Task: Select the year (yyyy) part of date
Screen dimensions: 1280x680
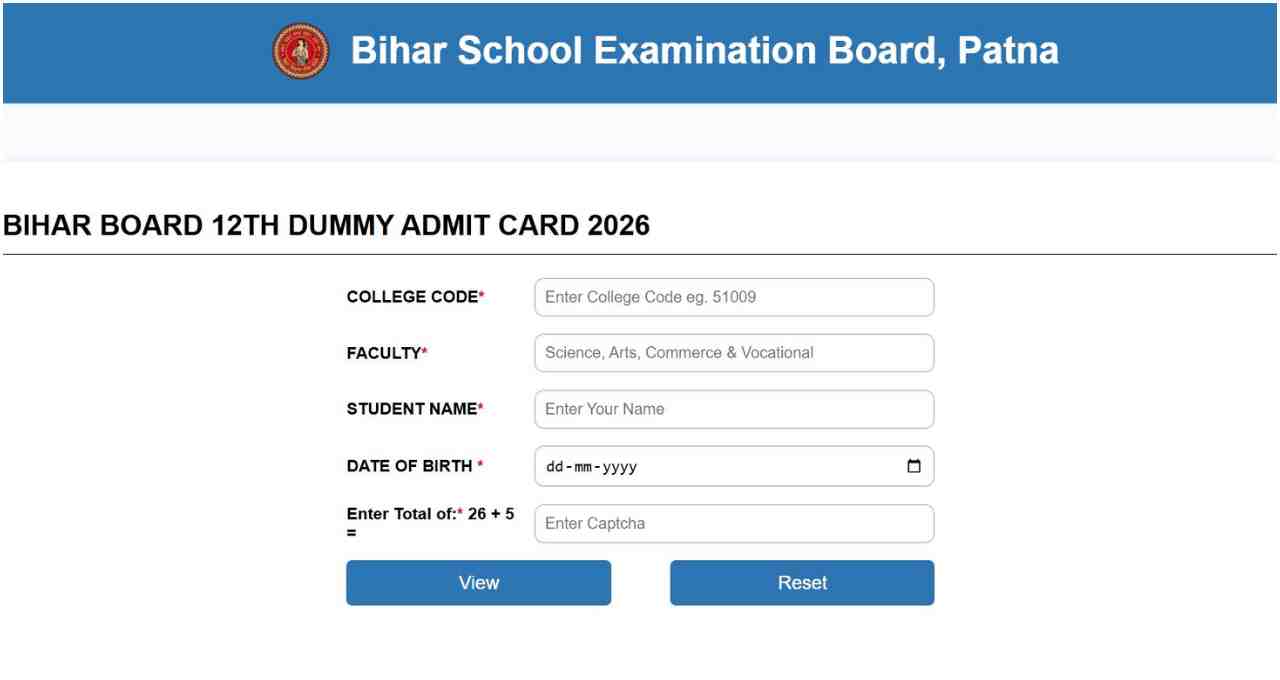Action: point(616,467)
